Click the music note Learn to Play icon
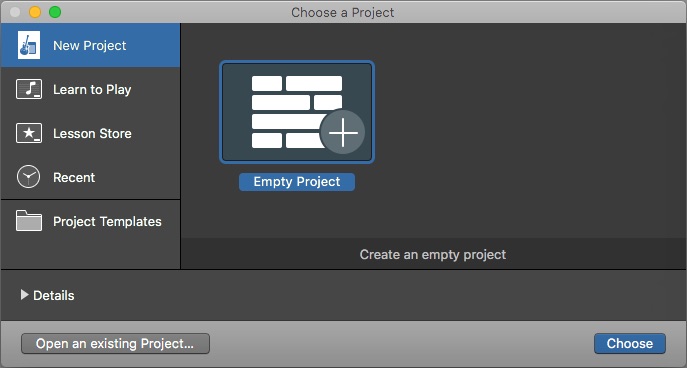The image size is (687, 368). (29, 89)
